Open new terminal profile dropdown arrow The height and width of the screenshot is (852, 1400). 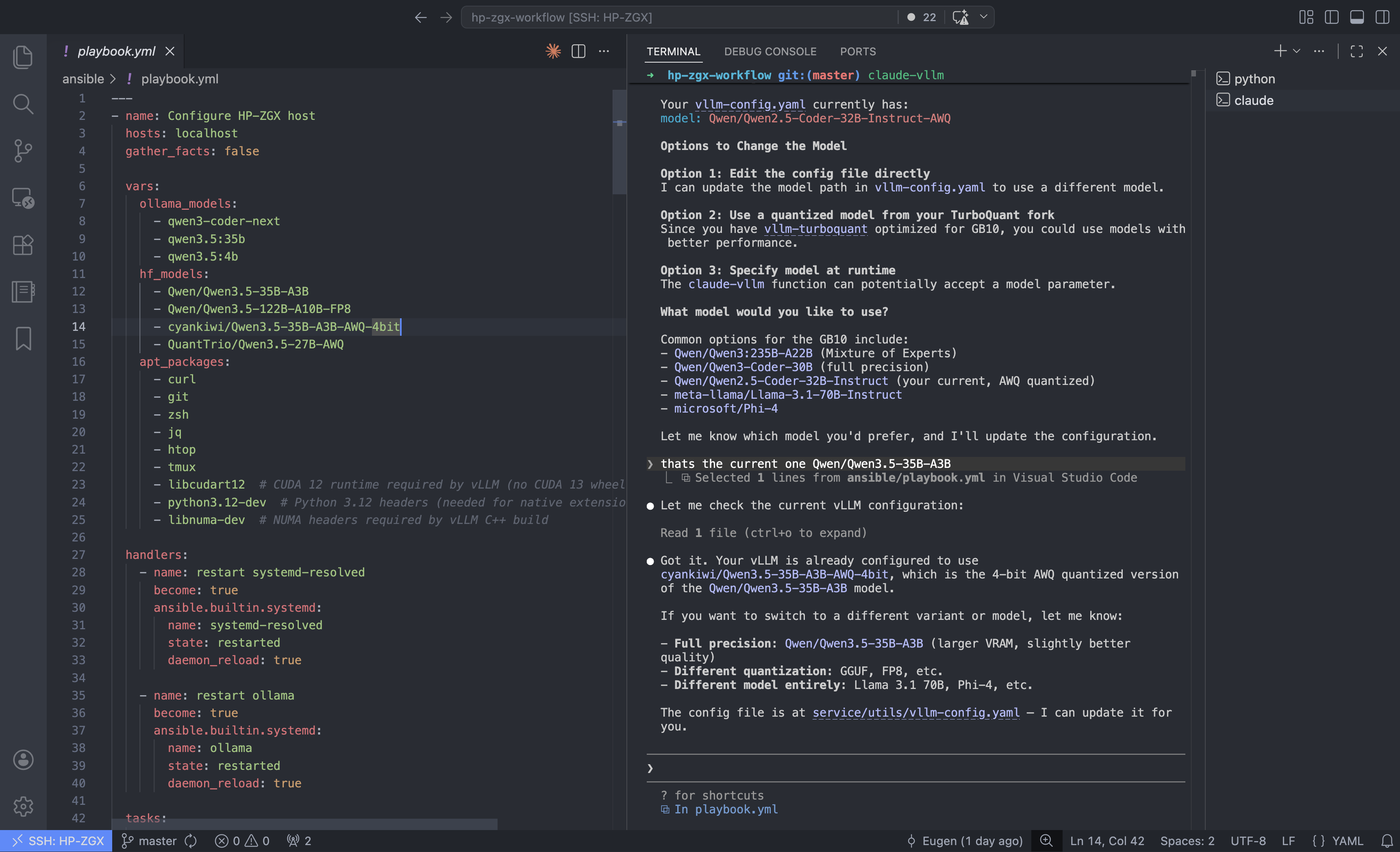(1297, 51)
